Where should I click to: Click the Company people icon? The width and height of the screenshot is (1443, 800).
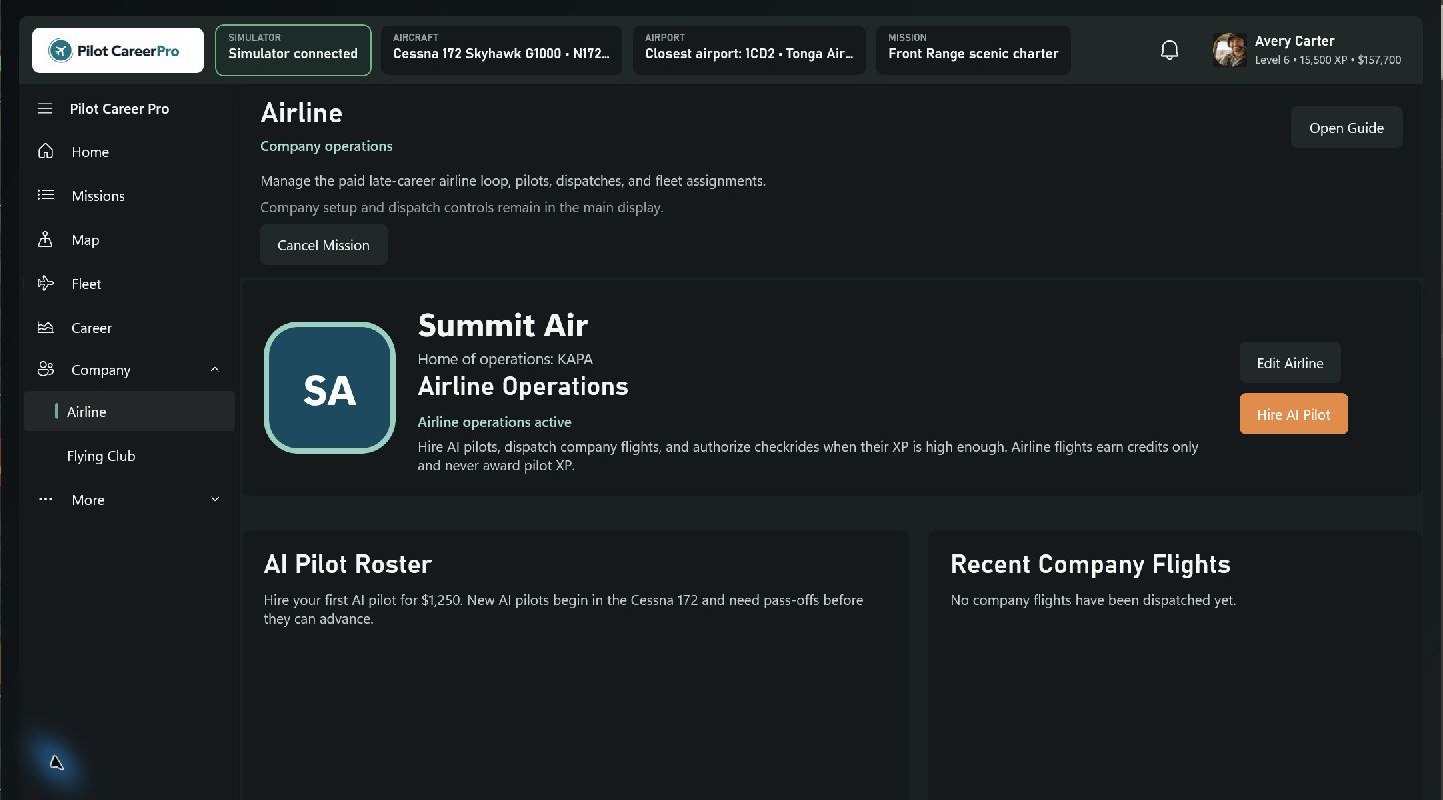45,370
